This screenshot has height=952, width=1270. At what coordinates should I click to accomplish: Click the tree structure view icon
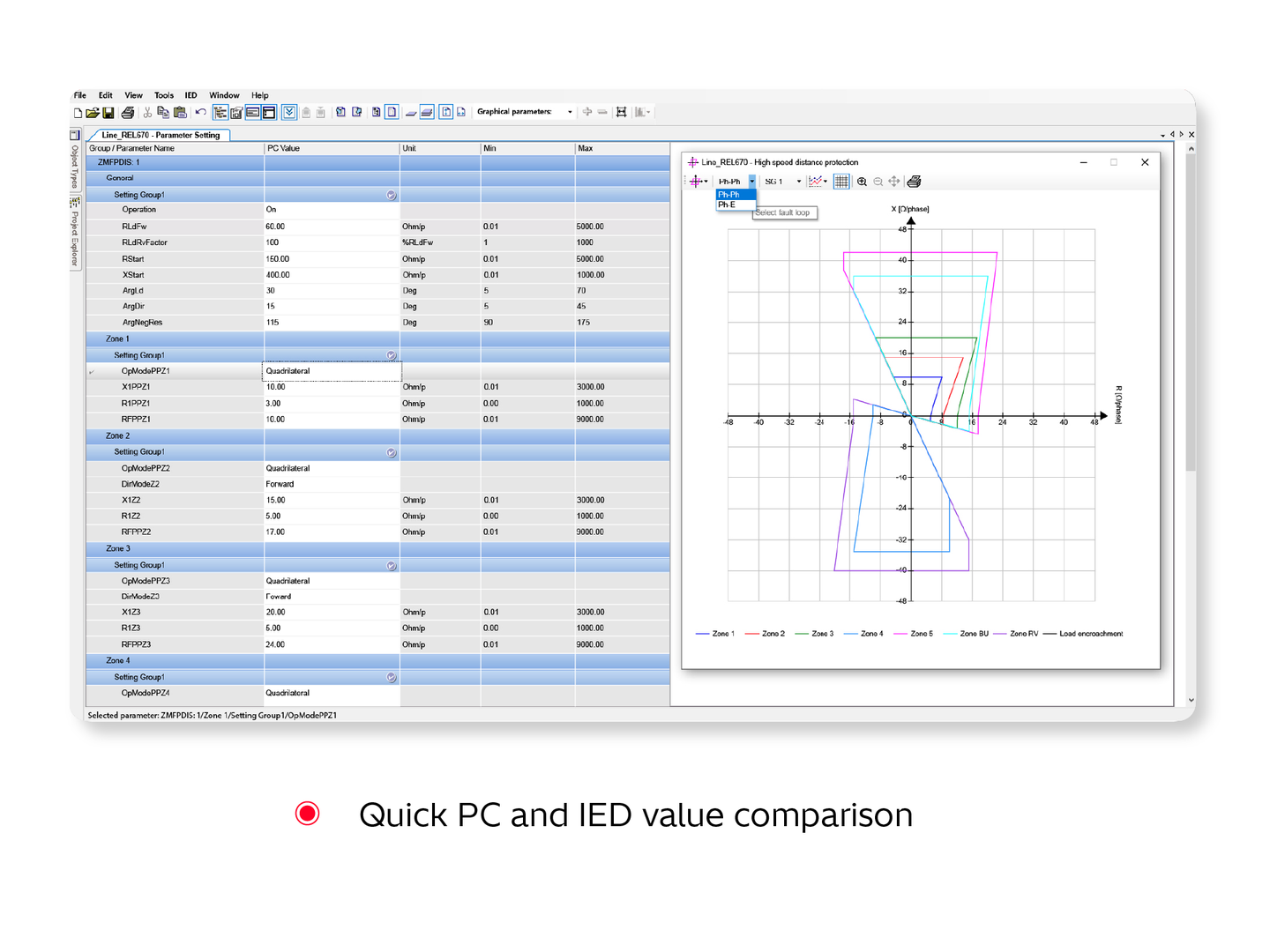[220, 113]
